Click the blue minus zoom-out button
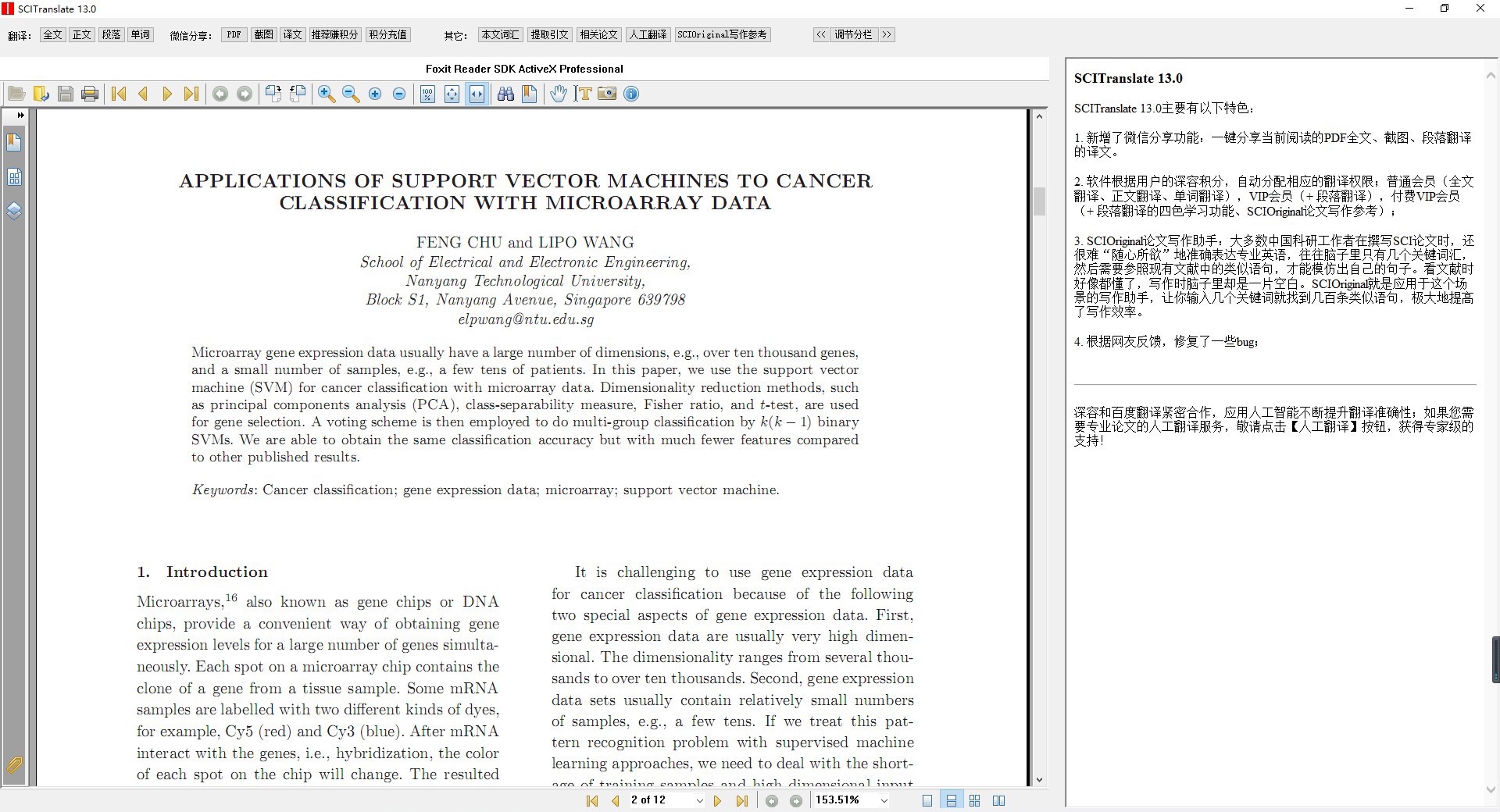Screen dimensions: 1500x812 399,94
